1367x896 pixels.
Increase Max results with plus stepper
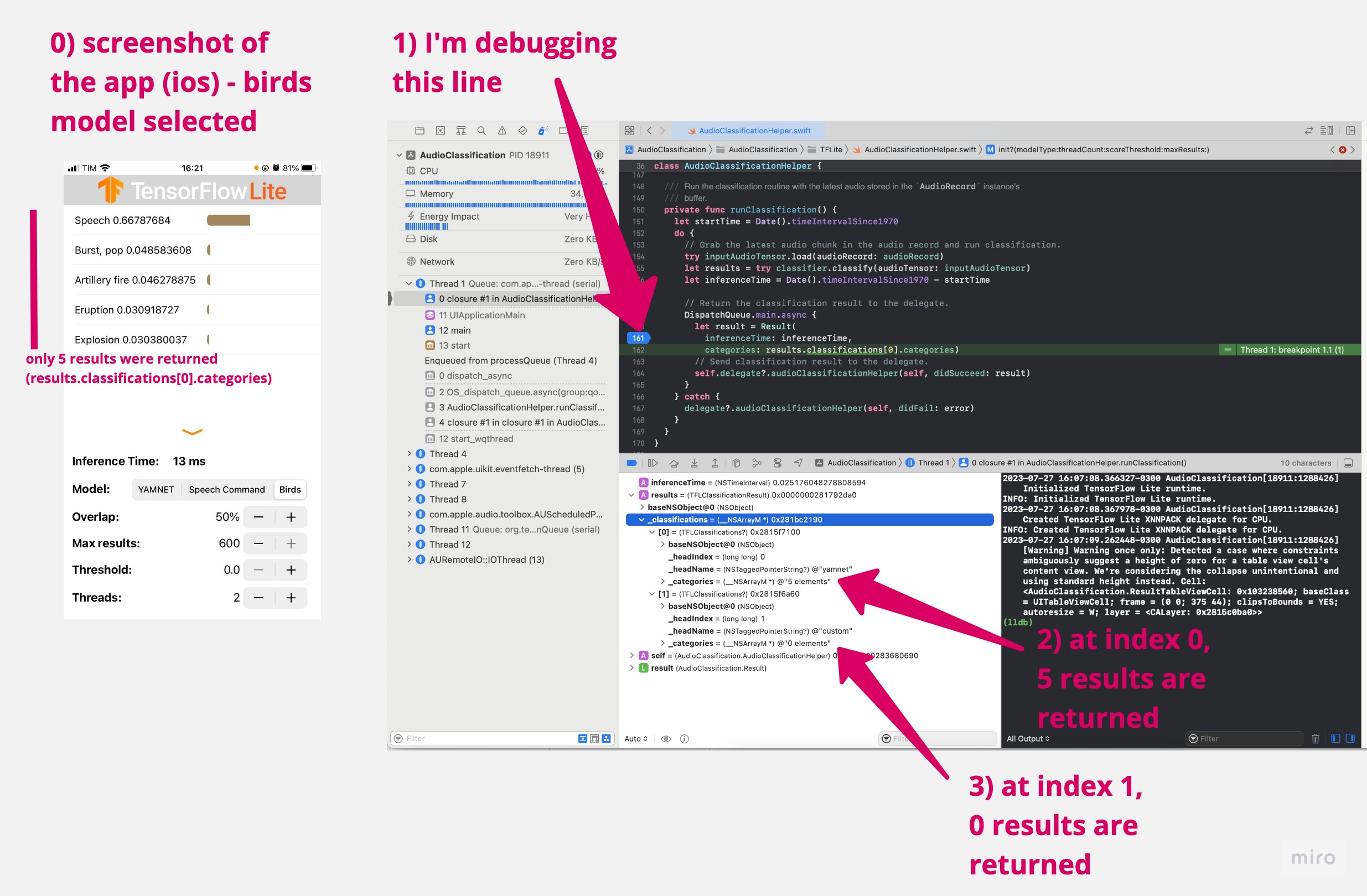pos(291,543)
